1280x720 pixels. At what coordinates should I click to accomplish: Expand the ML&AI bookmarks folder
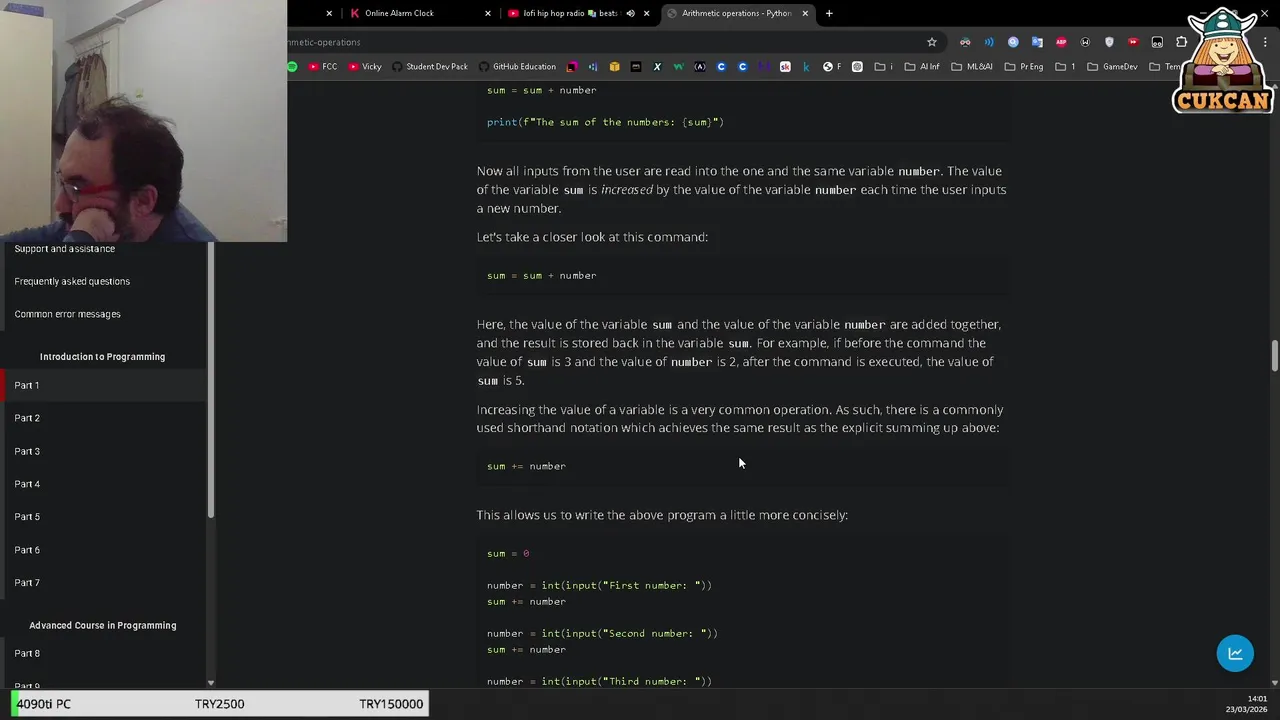click(x=972, y=67)
